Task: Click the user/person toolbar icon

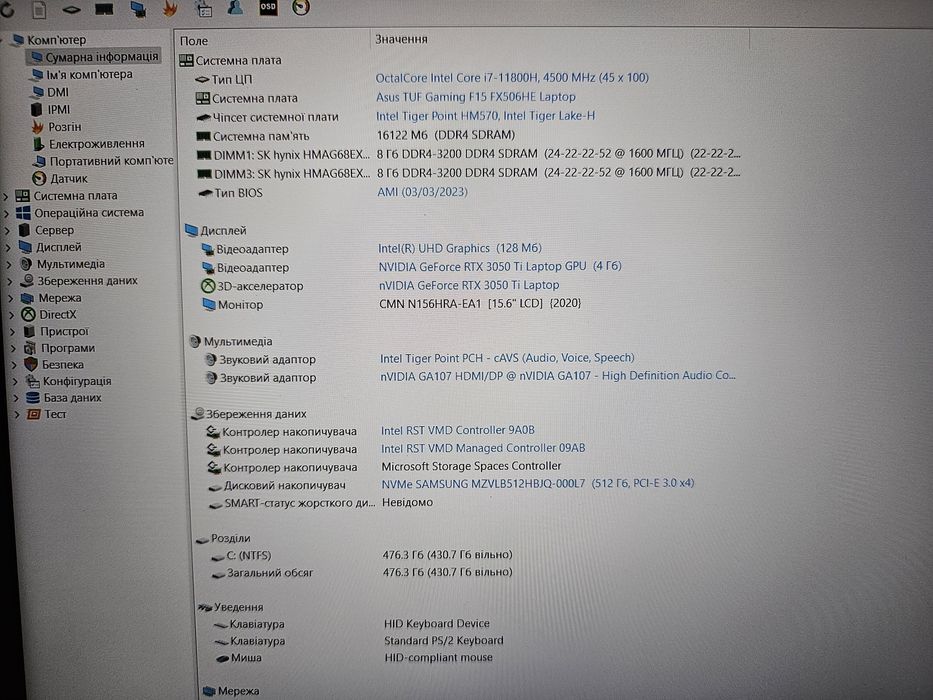Action: pos(236,8)
